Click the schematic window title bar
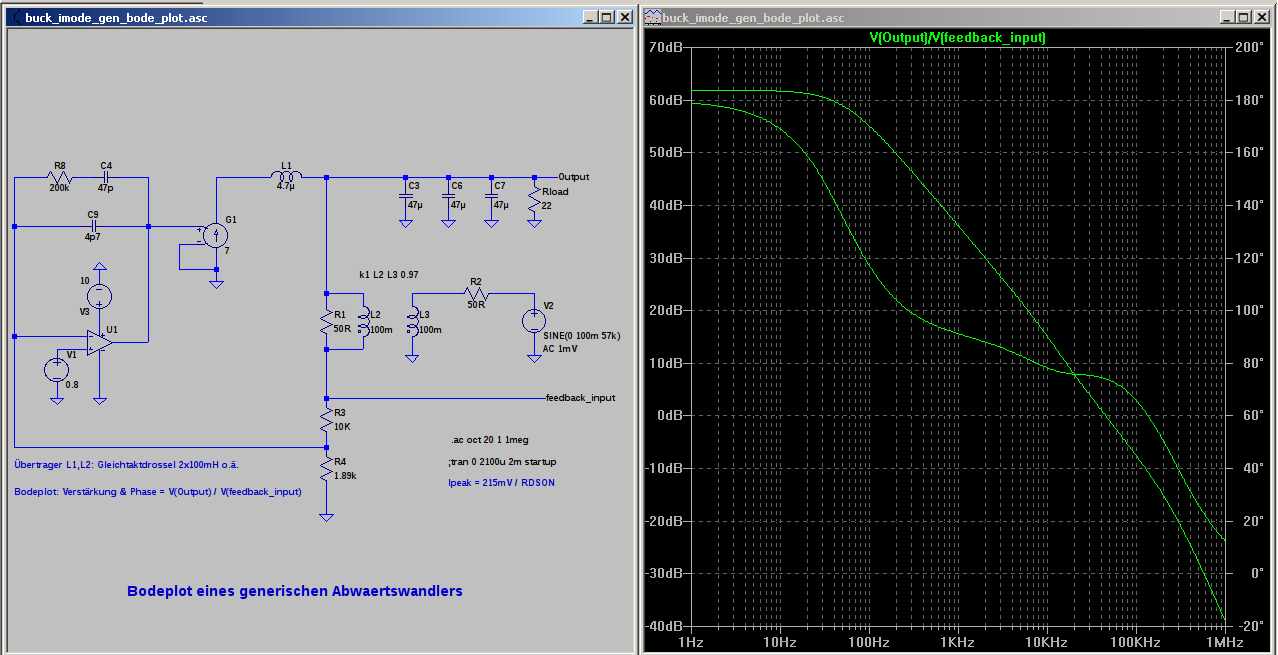Viewport: 1278px width, 655px height. tap(320, 17)
